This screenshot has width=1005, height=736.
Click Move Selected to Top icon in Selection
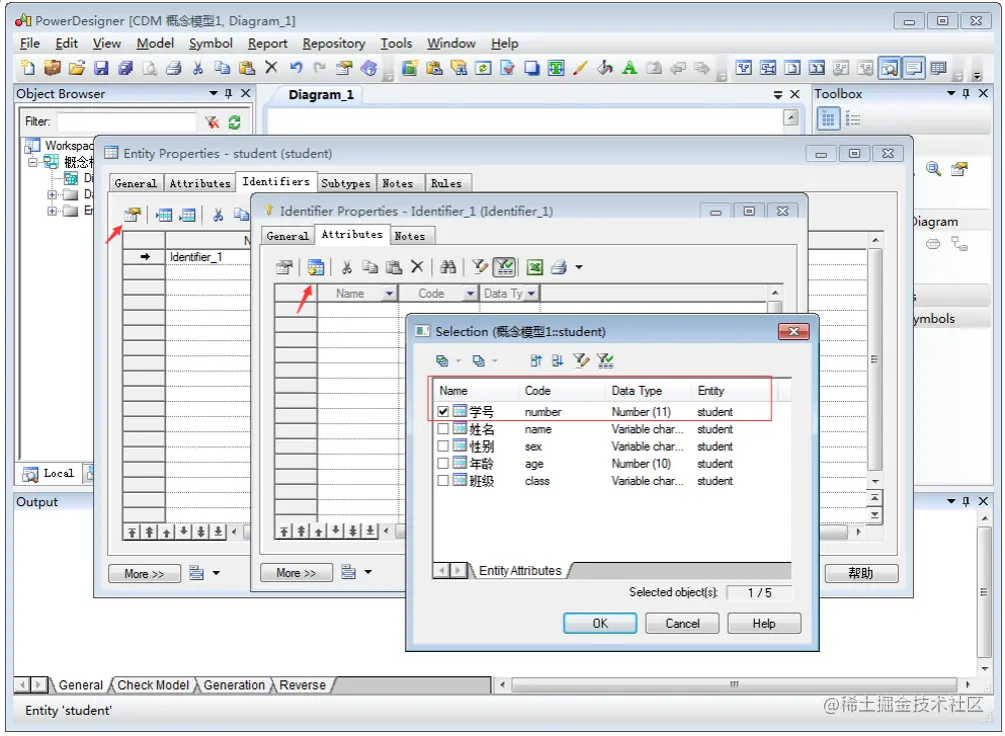[536, 360]
